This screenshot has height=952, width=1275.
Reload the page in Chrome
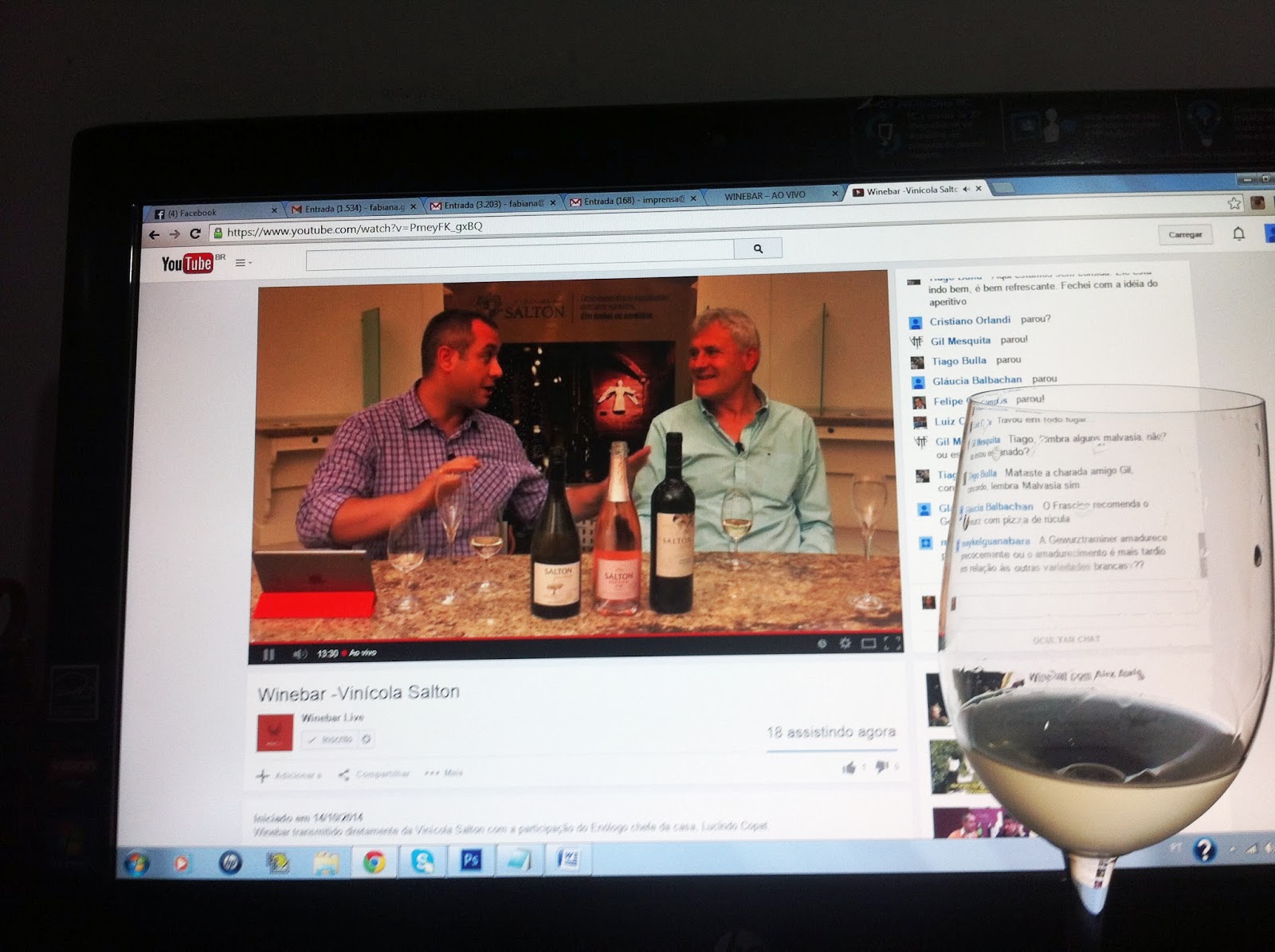coord(195,233)
